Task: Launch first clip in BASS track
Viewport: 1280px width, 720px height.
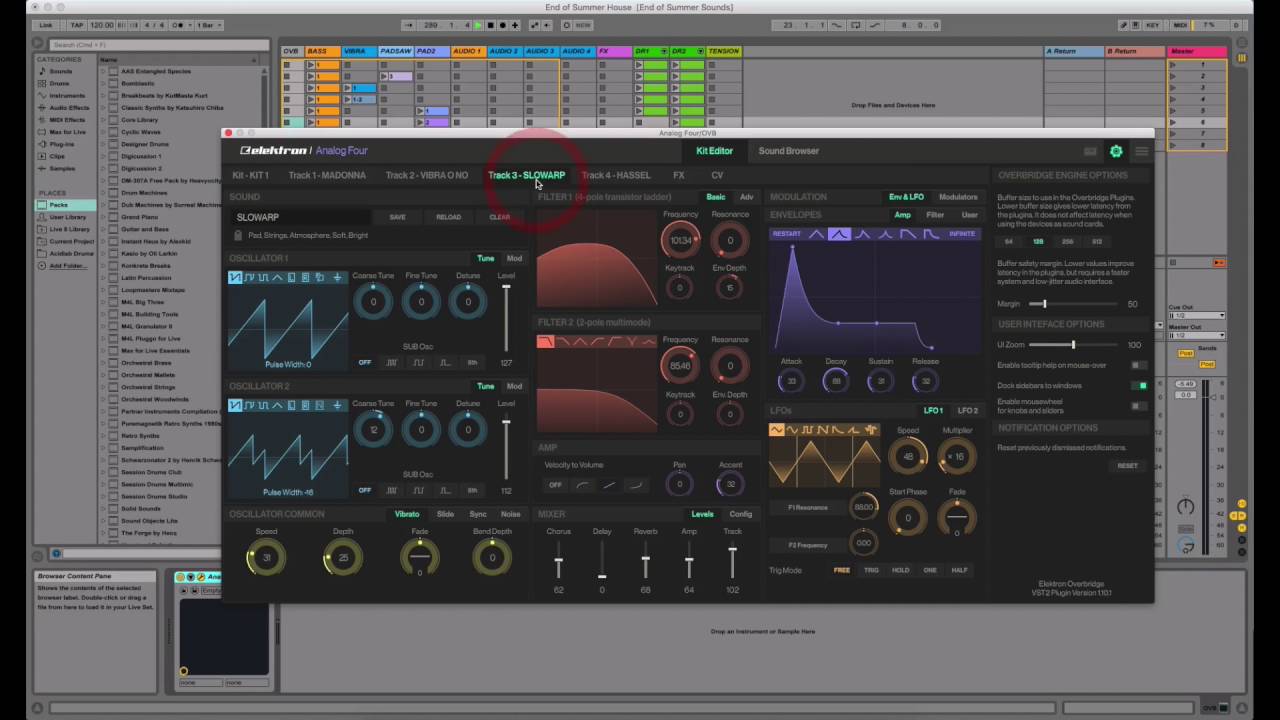Action: point(311,65)
